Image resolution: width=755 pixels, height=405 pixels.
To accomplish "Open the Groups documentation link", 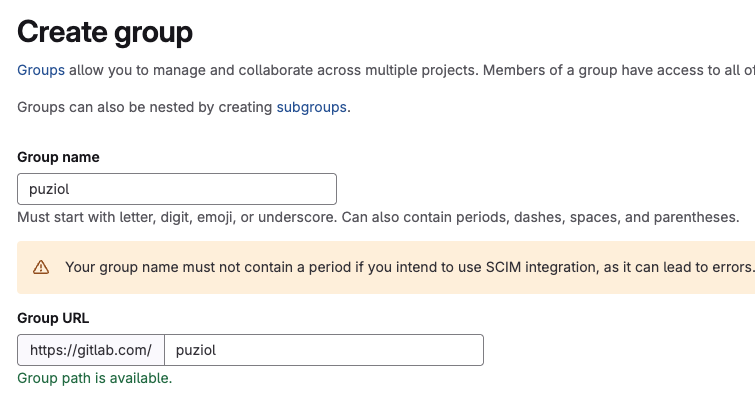I will 41,70.
